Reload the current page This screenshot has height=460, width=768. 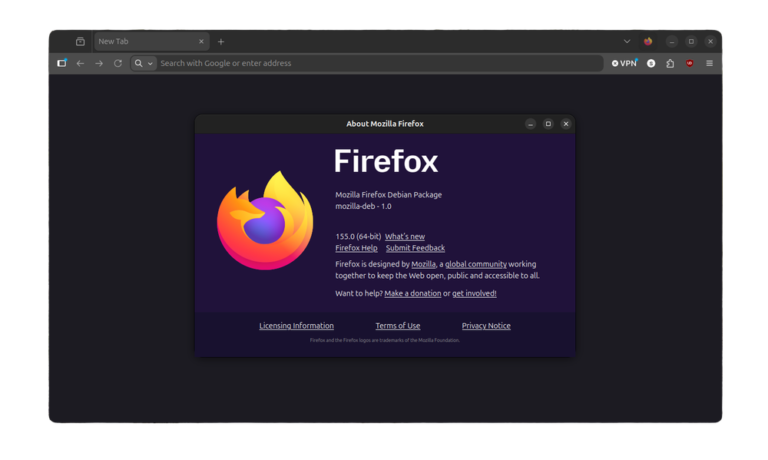click(118, 63)
